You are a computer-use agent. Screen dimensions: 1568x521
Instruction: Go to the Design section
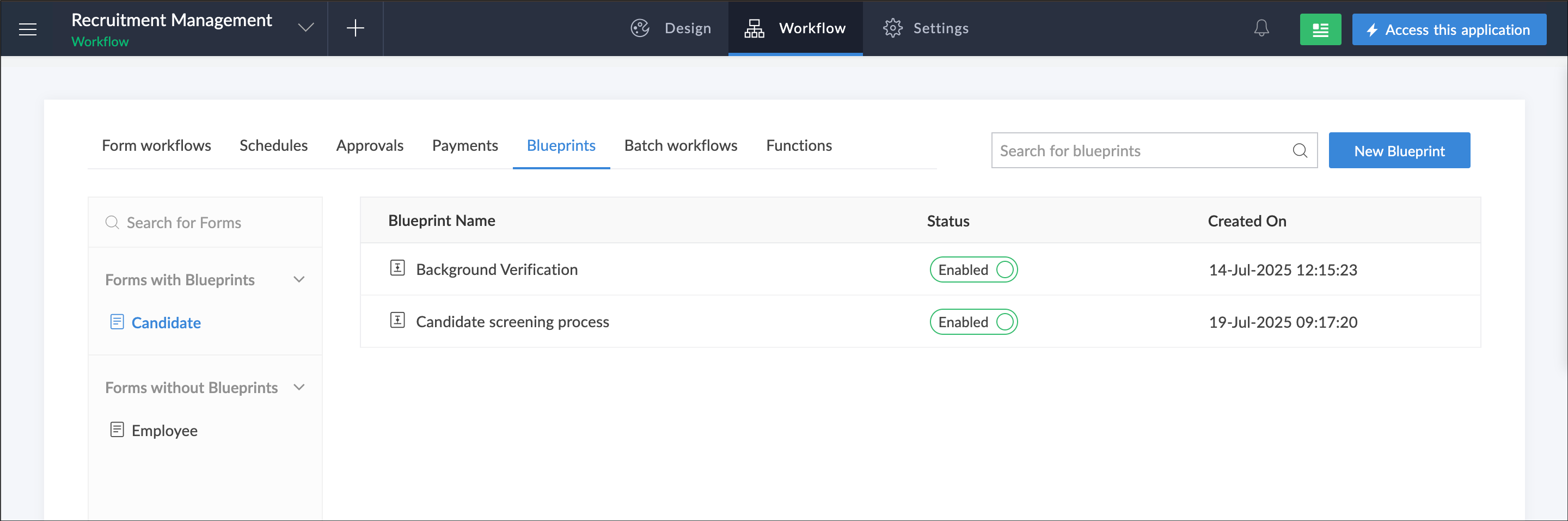(671, 29)
